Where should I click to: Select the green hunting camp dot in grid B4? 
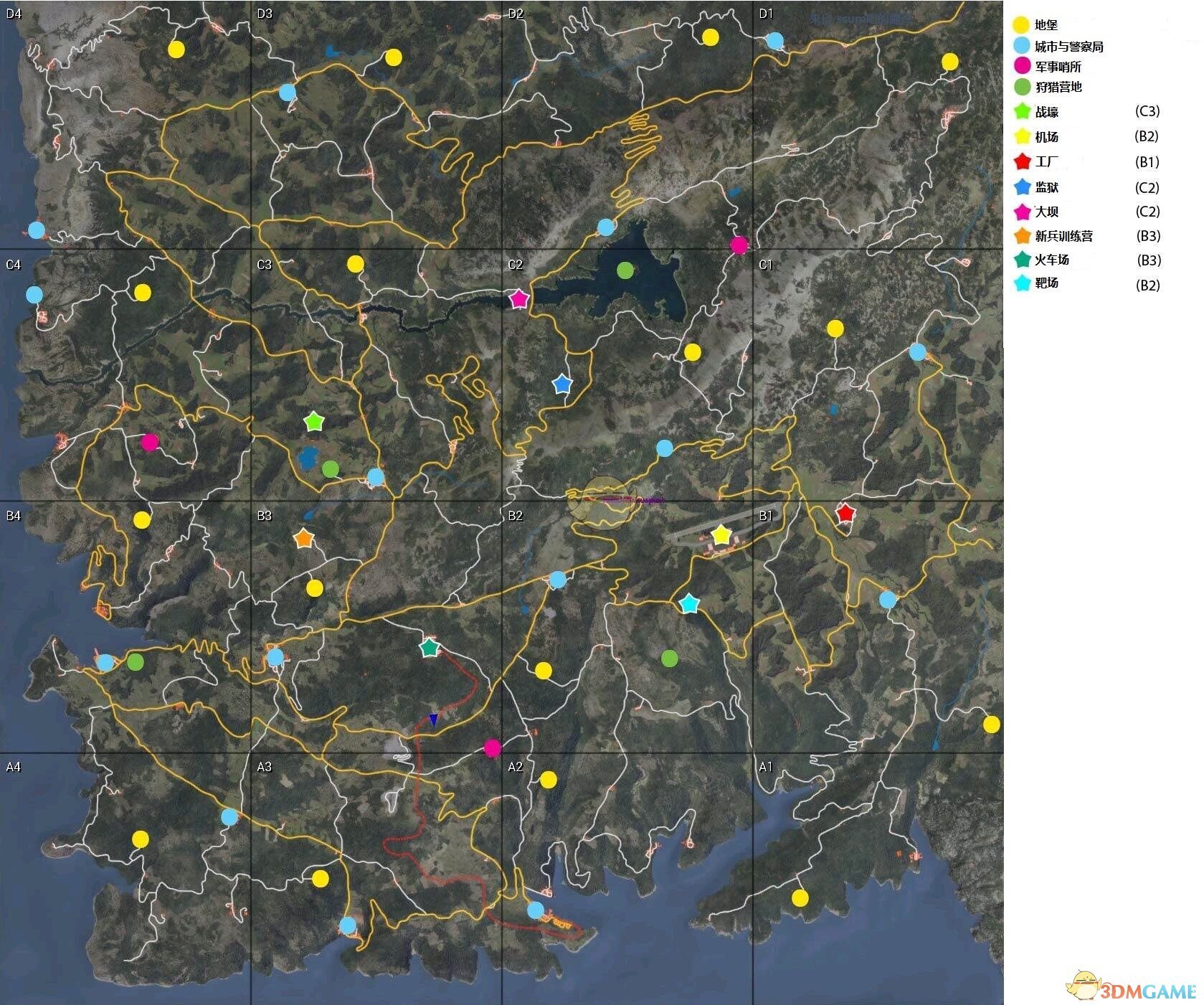tap(136, 662)
